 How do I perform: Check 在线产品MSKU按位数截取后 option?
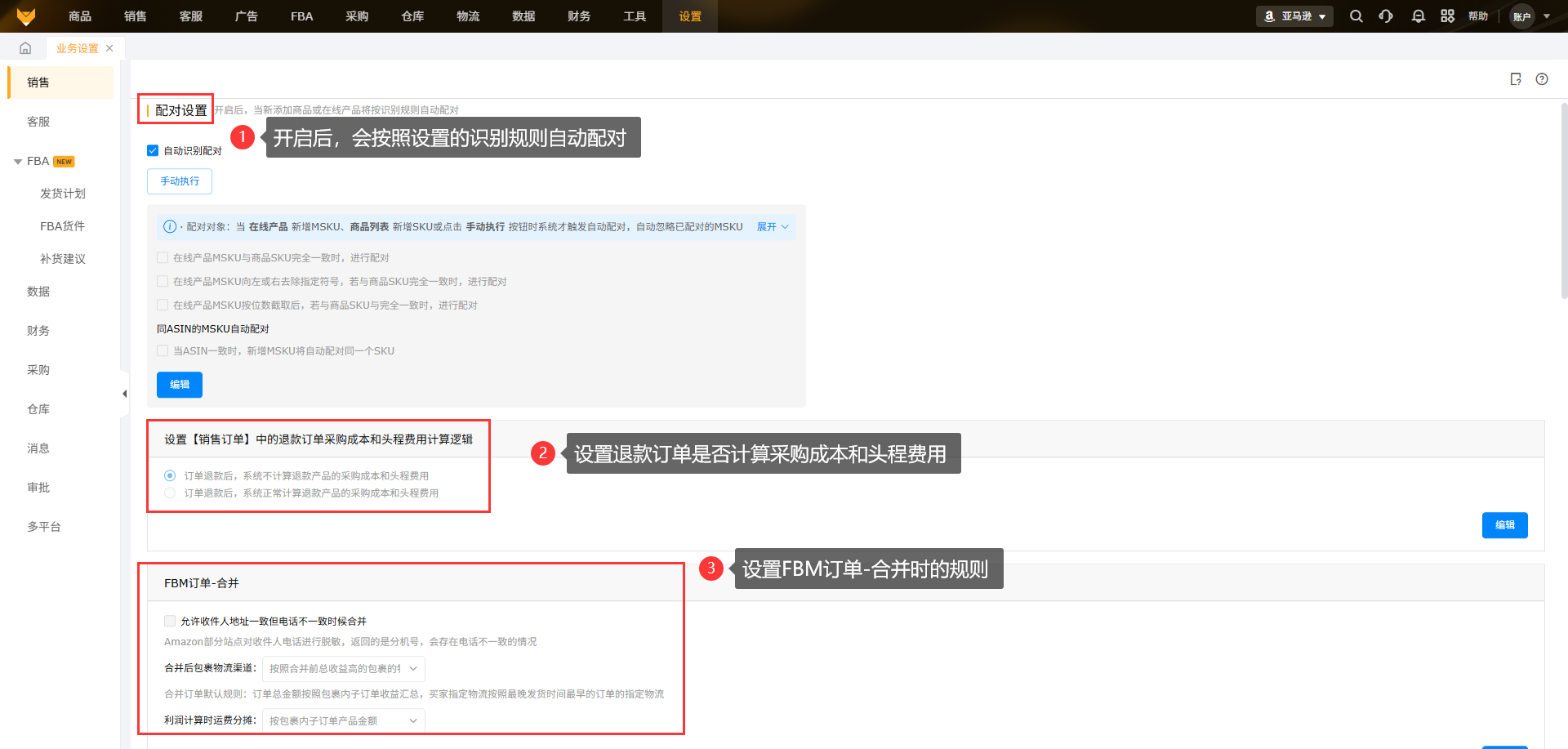tap(163, 305)
